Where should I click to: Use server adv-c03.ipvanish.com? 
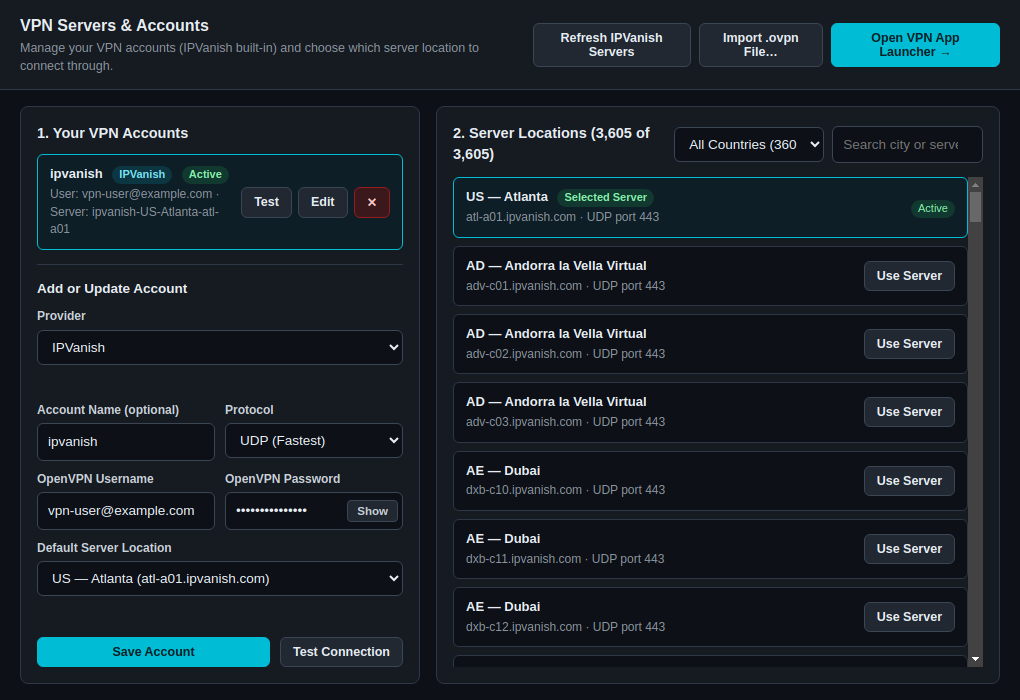(909, 412)
